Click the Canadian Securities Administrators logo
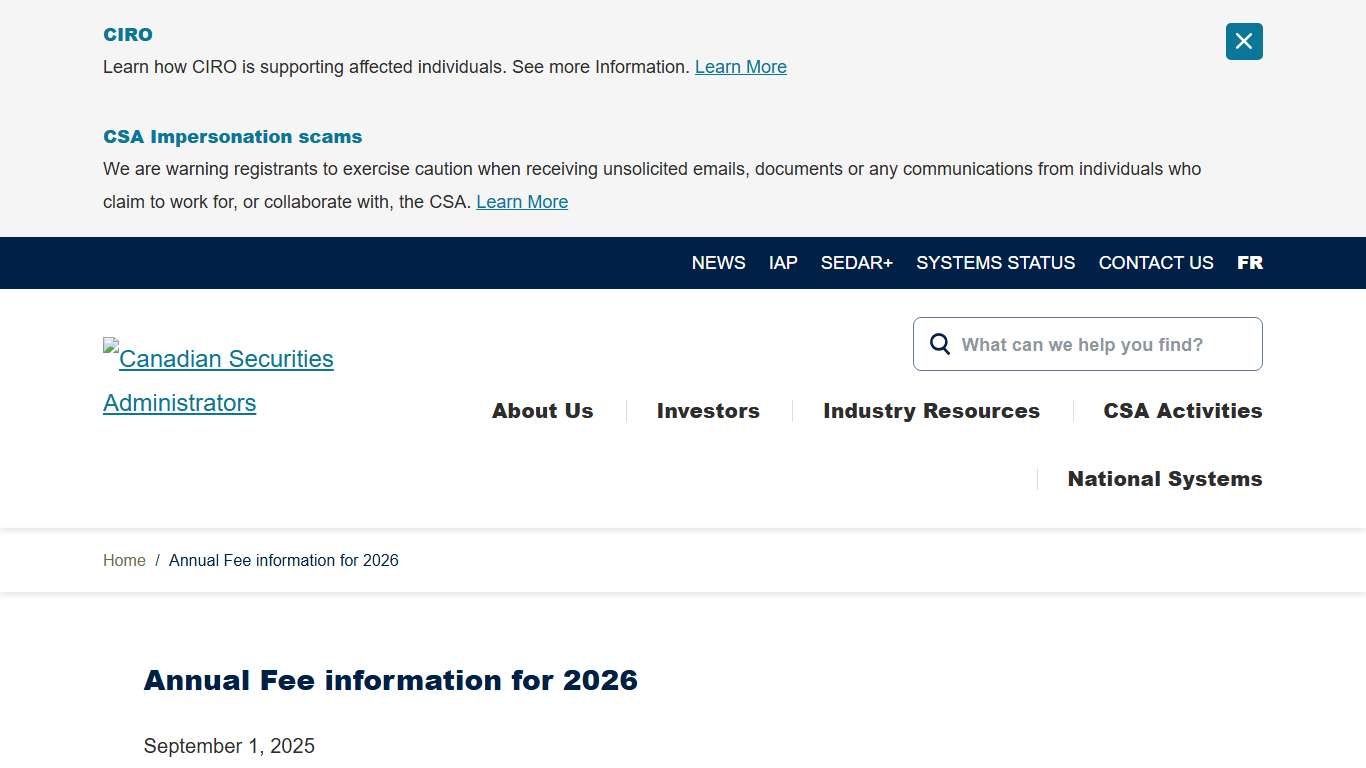The width and height of the screenshot is (1366, 768). tap(218, 380)
